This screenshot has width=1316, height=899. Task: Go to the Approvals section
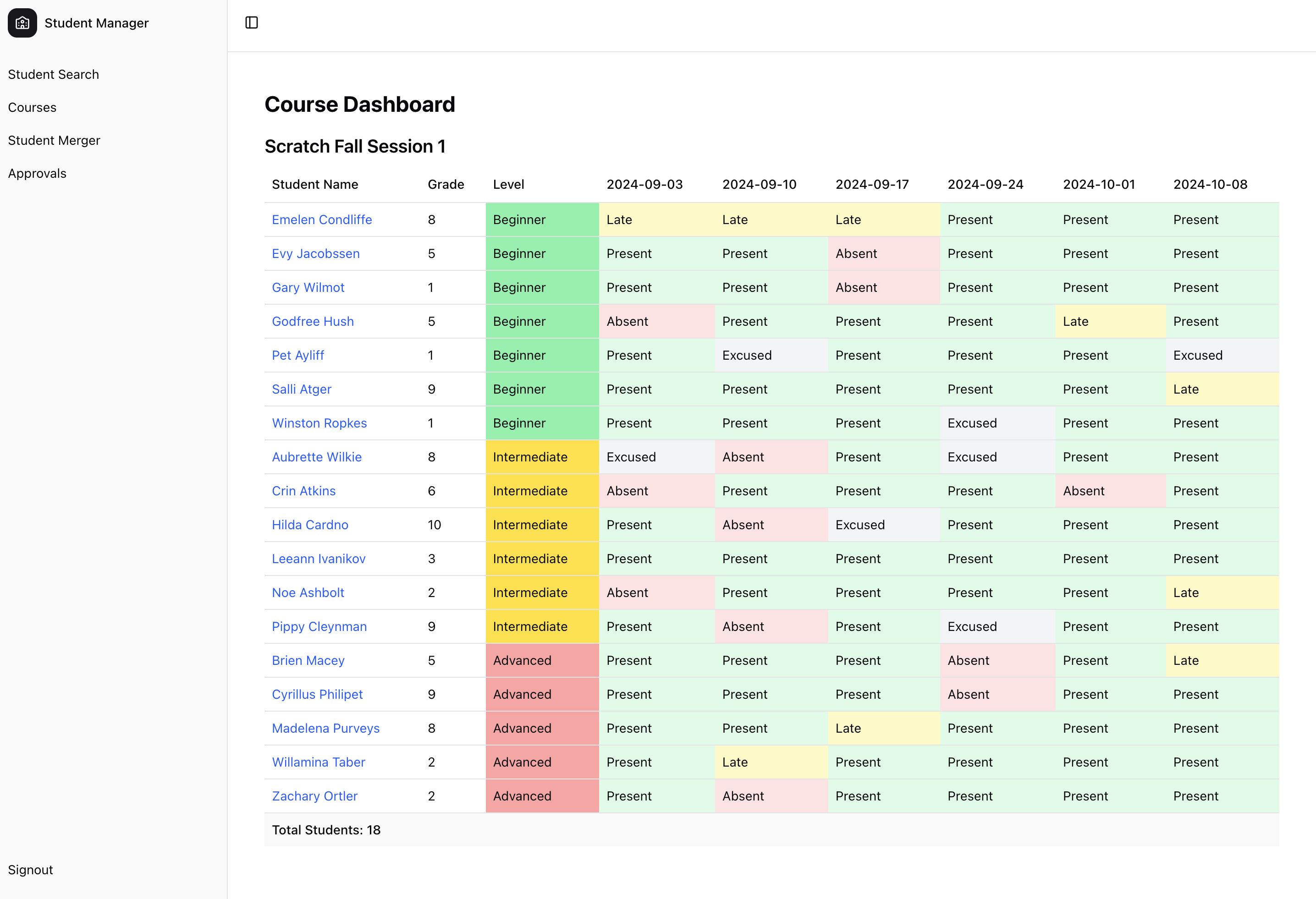pos(38,173)
